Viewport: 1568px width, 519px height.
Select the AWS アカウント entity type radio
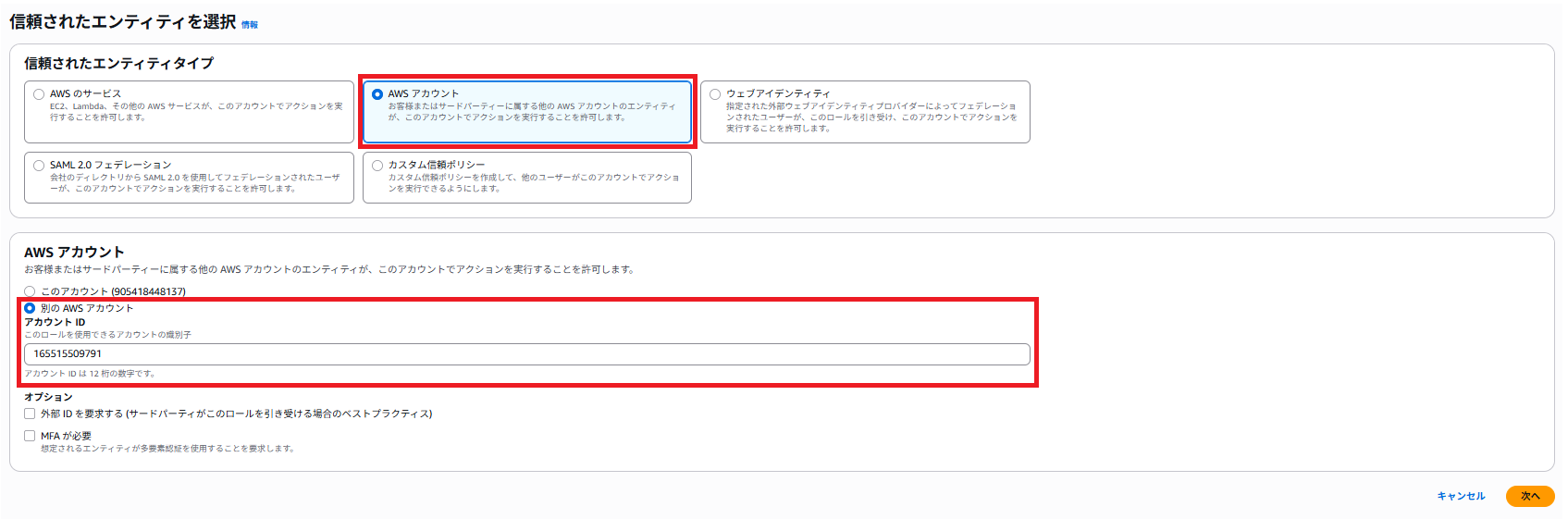click(377, 94)
